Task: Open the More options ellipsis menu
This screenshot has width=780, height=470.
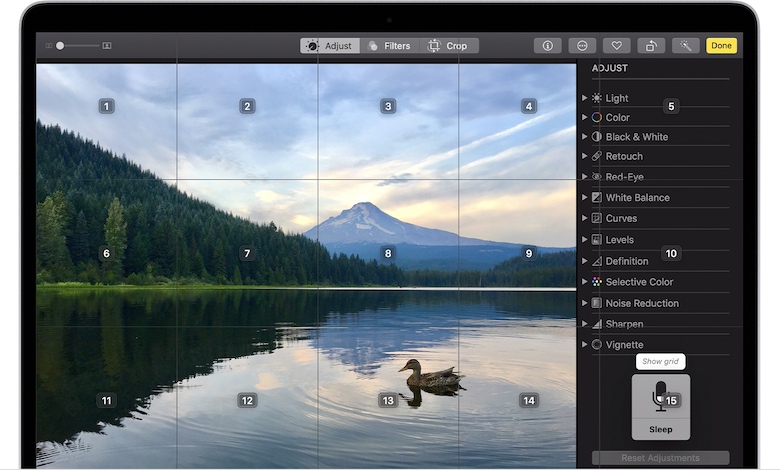Action: tap(581, 45)
